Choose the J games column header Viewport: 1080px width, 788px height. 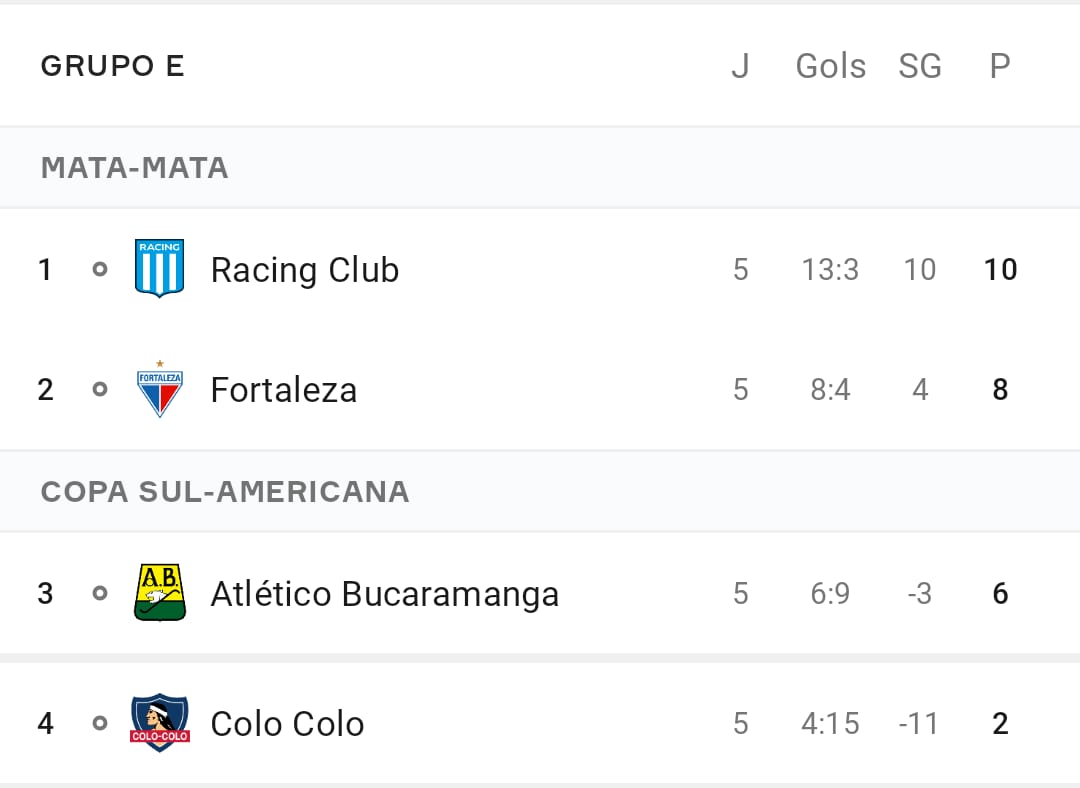click(740, 66)
